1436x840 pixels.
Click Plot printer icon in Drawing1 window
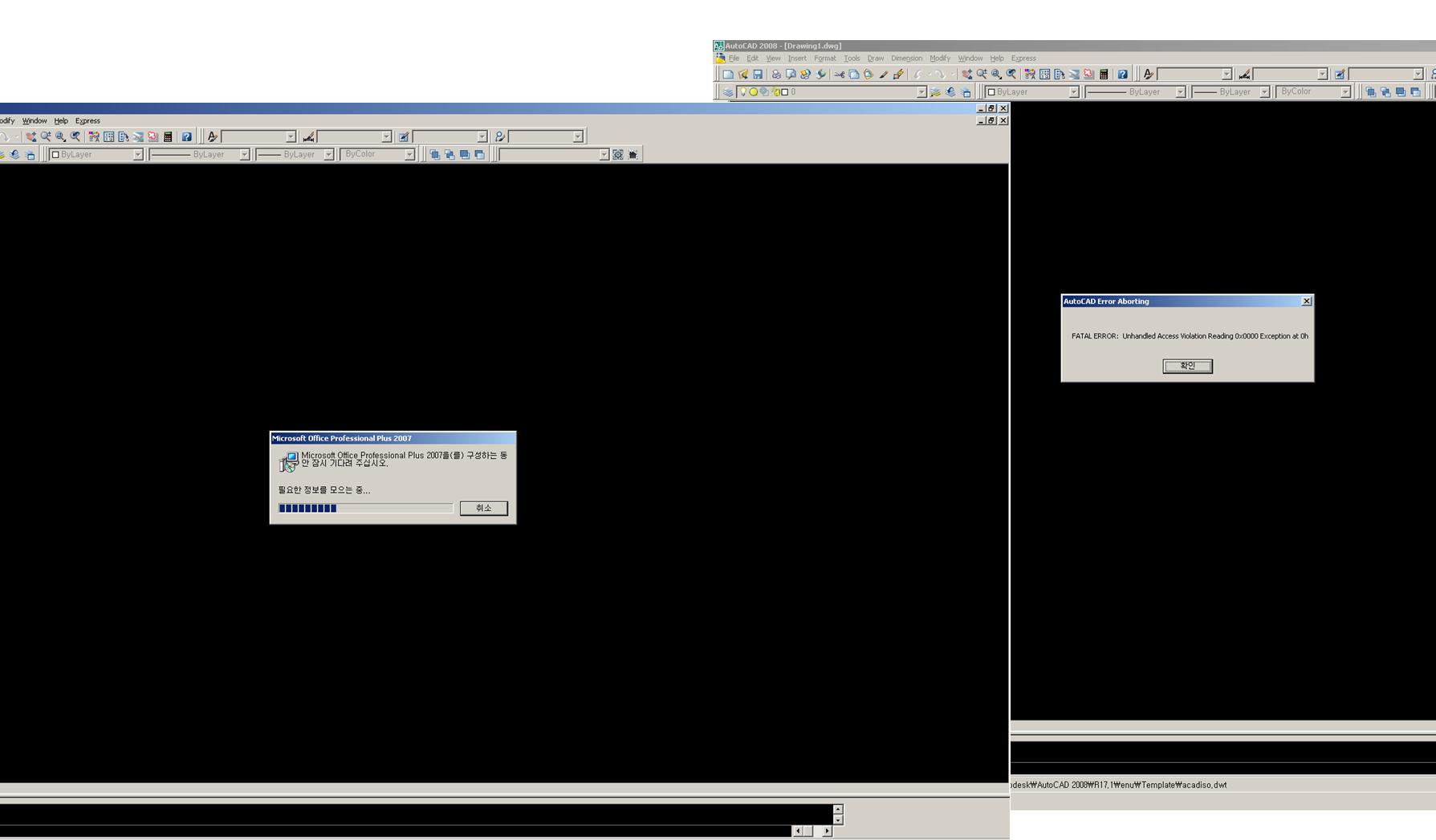[x=776, y=75]
